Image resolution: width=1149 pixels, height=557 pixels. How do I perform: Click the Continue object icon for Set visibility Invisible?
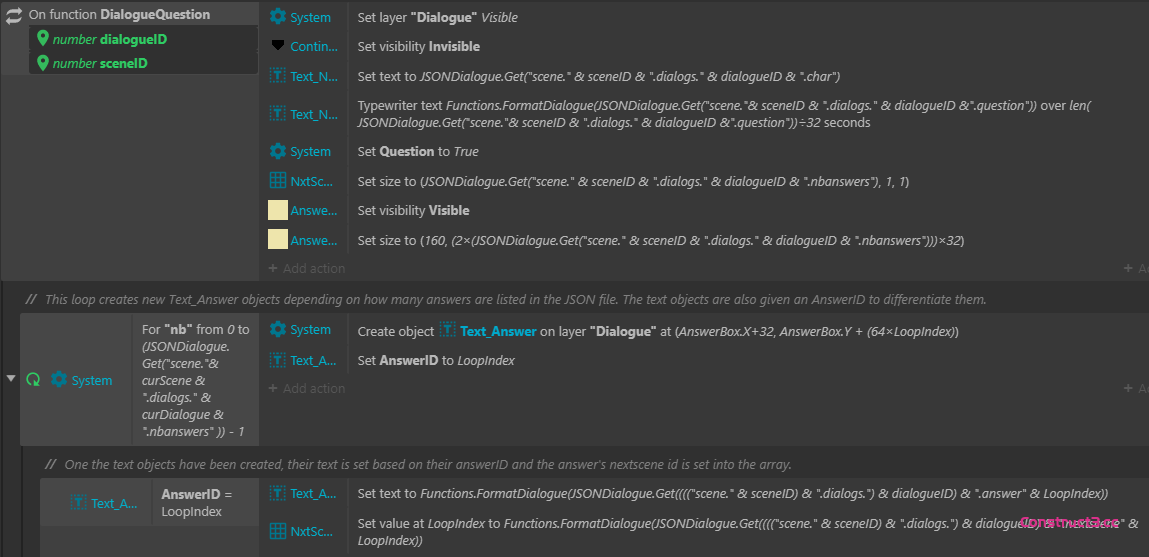pyautogui.click(x=278, y=46)
